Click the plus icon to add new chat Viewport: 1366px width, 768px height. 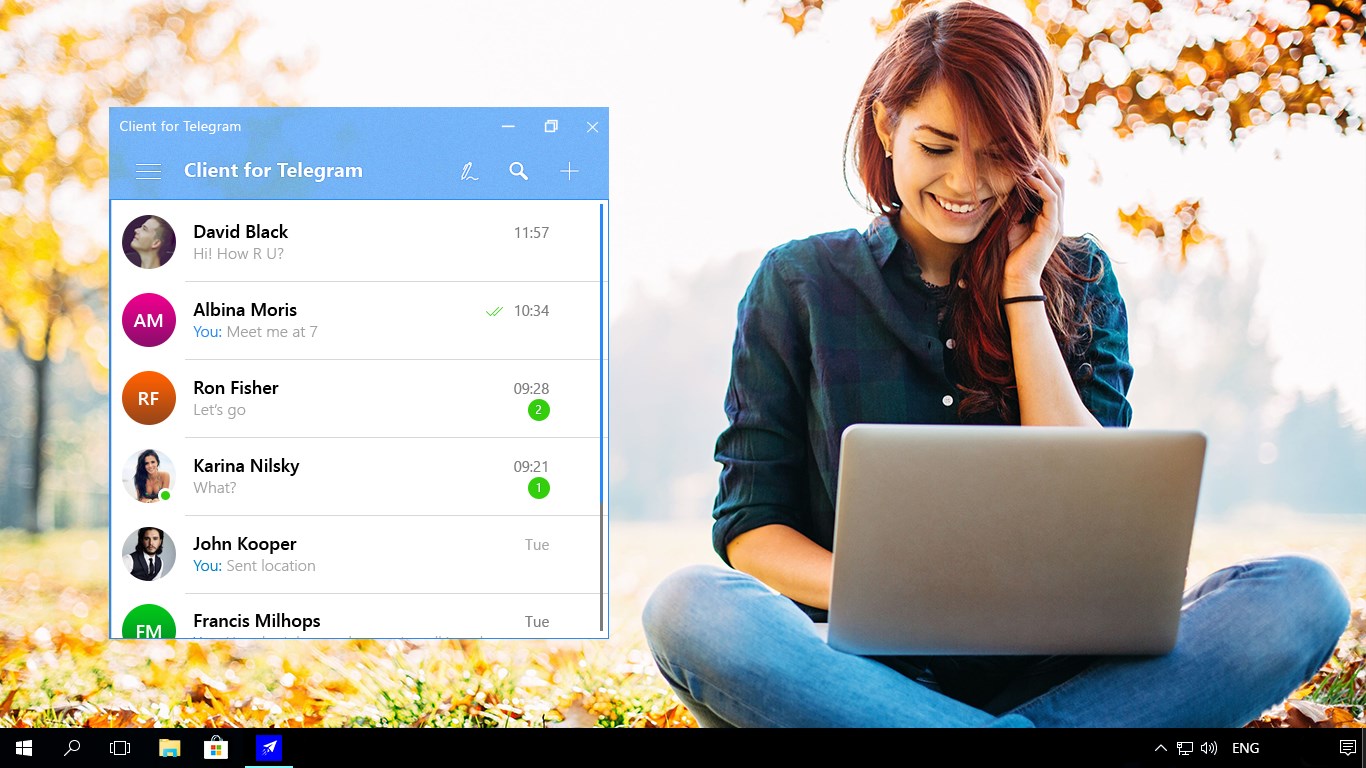(x=569, y=171)
